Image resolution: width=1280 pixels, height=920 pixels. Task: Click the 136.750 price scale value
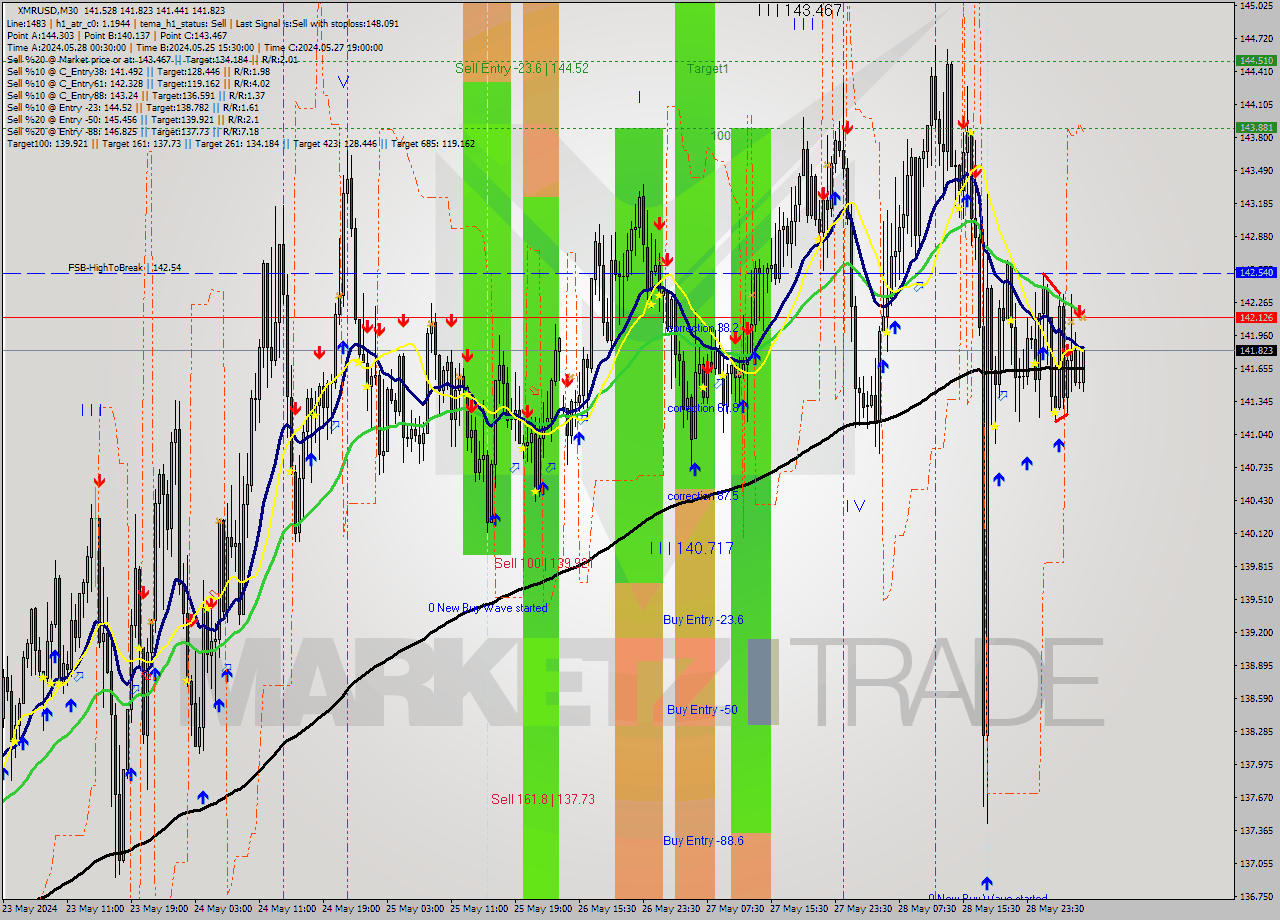tap(1256, 897)
